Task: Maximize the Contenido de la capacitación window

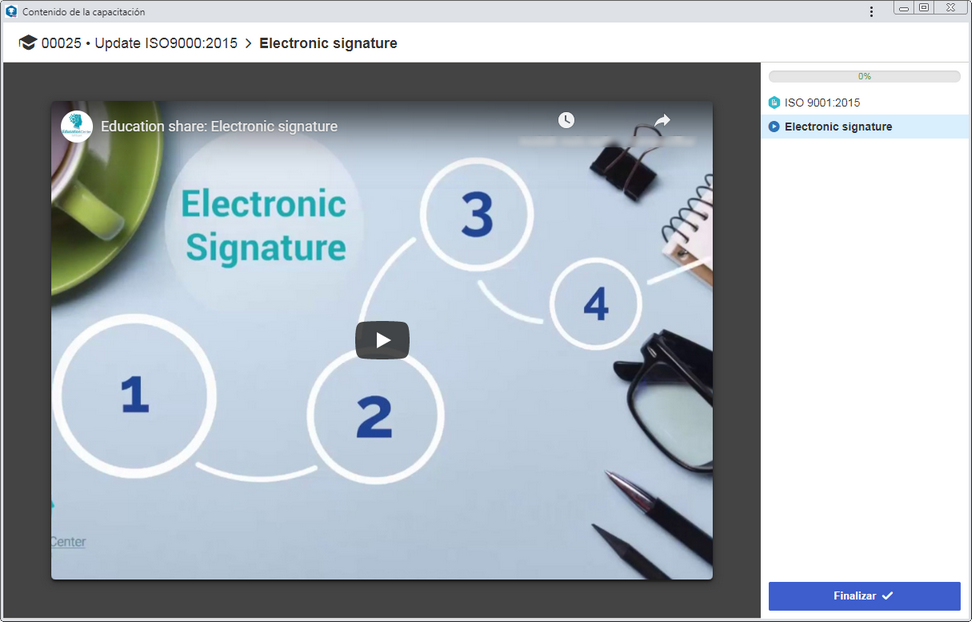Action: click(924, 7)
